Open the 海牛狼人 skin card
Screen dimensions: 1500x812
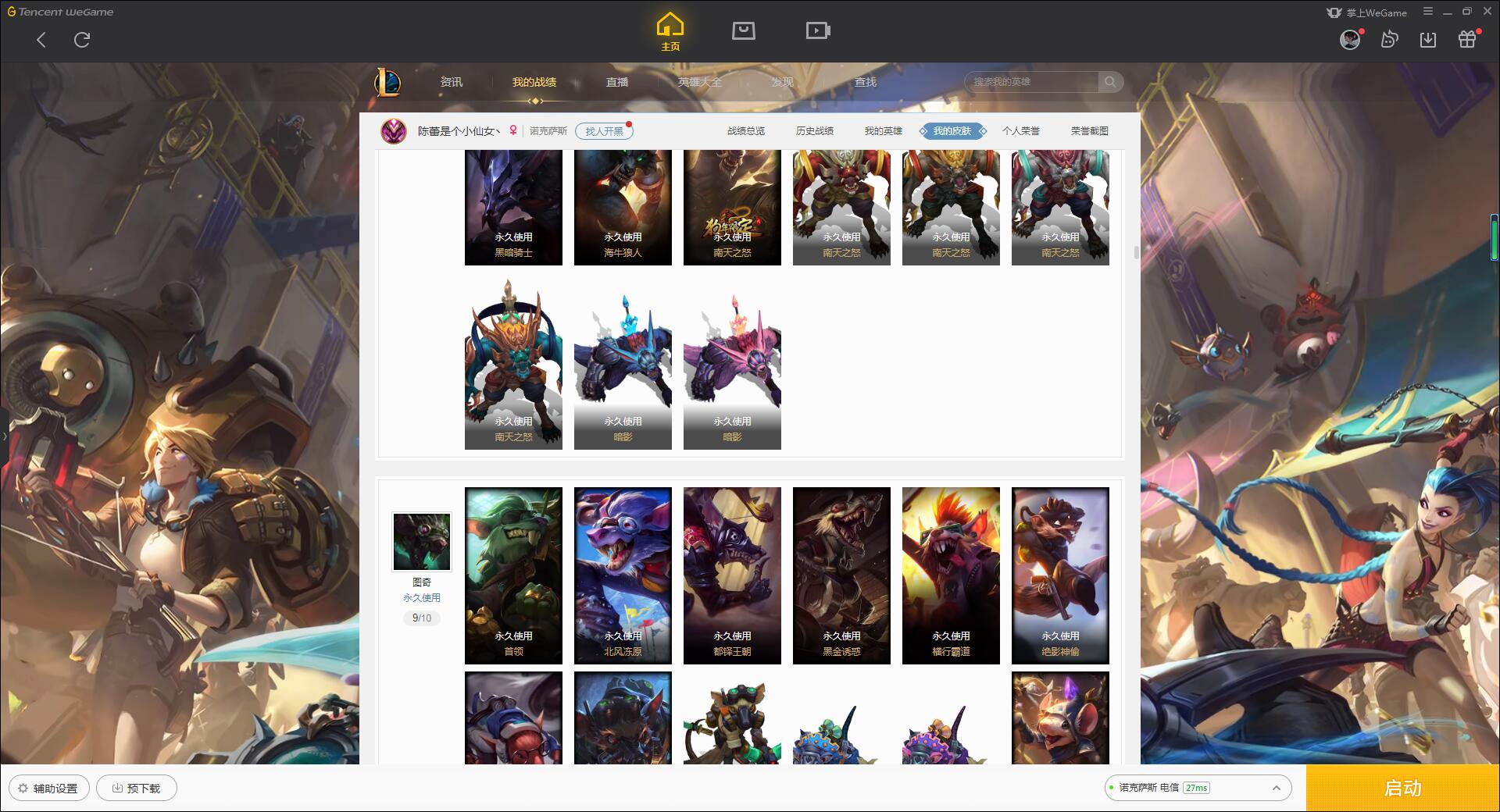[x=623, y=208]
